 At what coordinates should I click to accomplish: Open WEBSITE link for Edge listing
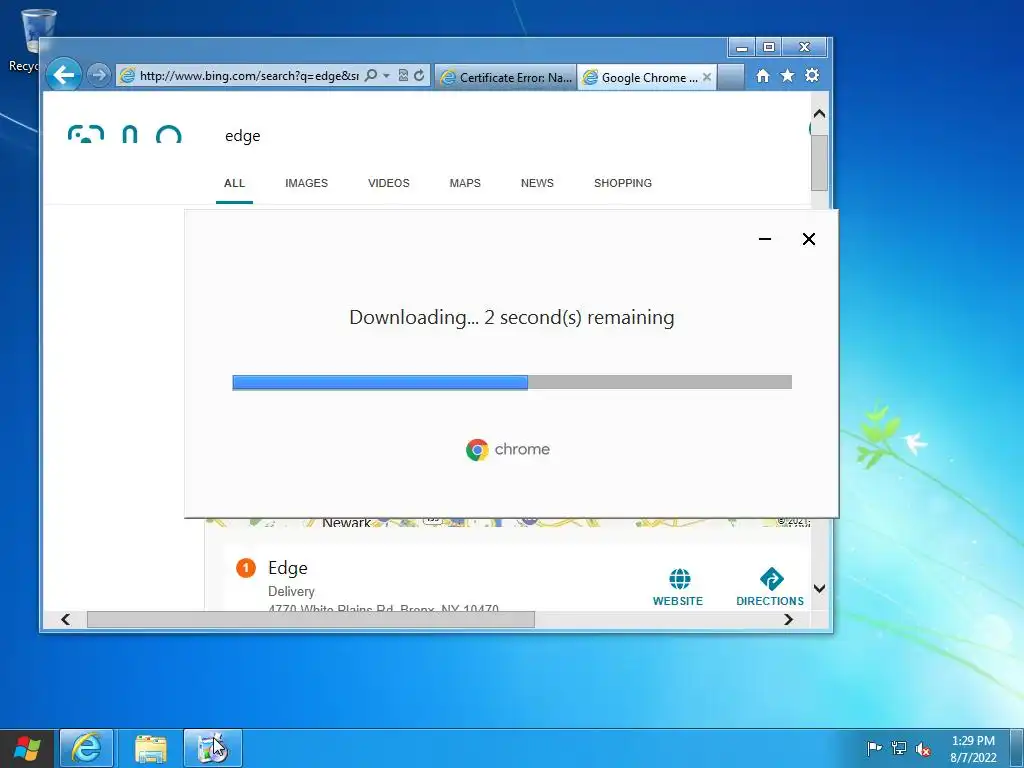coord(678,587)
